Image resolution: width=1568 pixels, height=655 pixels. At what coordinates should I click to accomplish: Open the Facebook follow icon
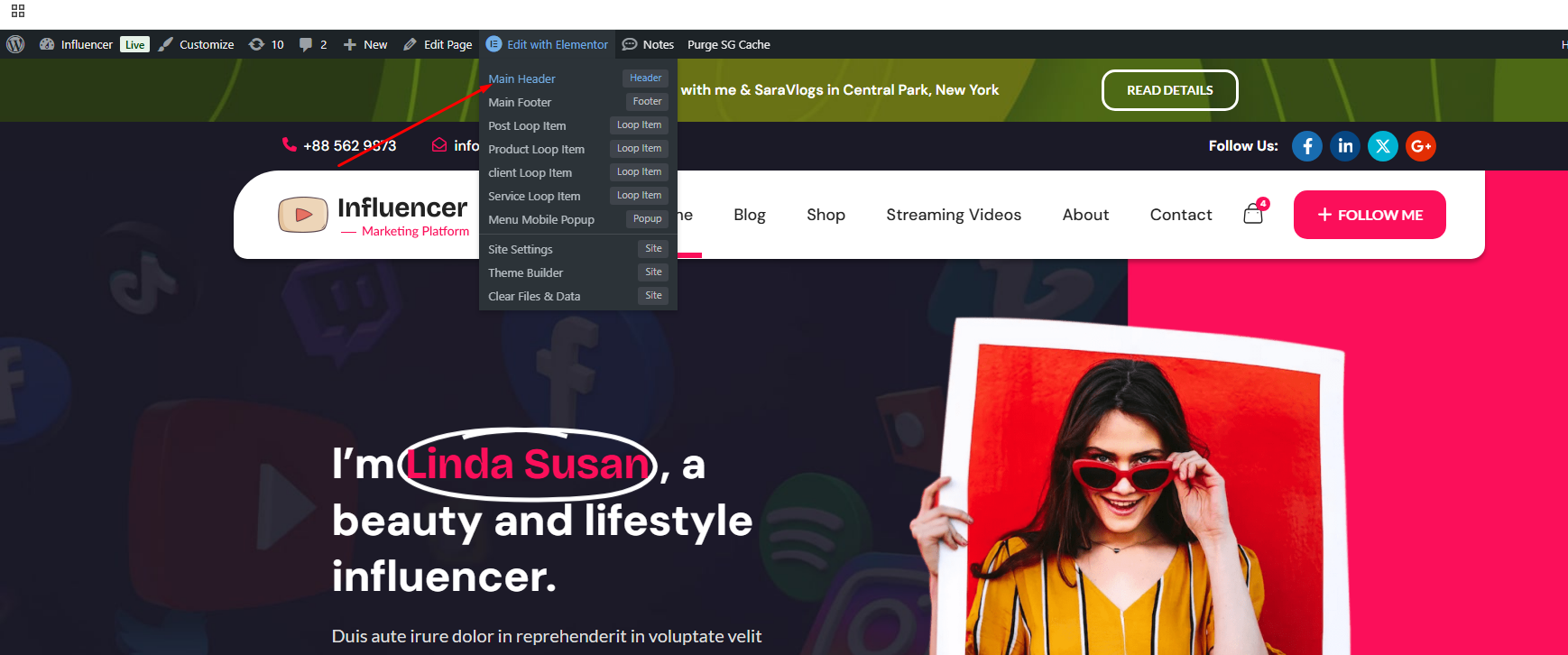(1306, 146)
